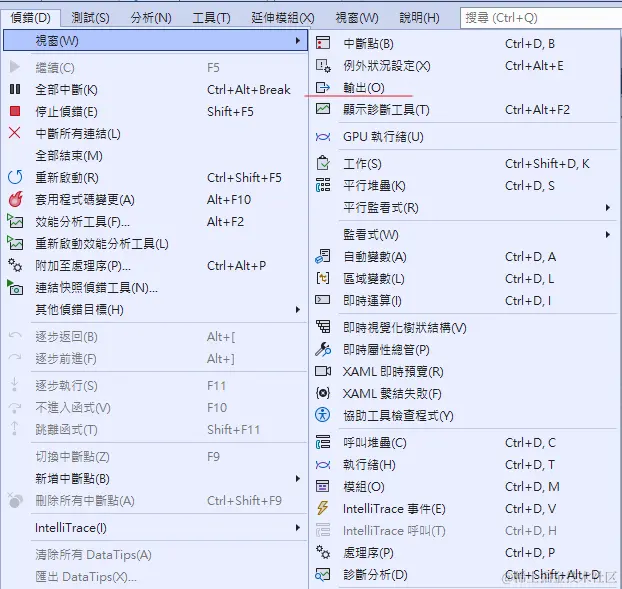Expand the 平行監看式(R) submenu arrow

(608, 207)
